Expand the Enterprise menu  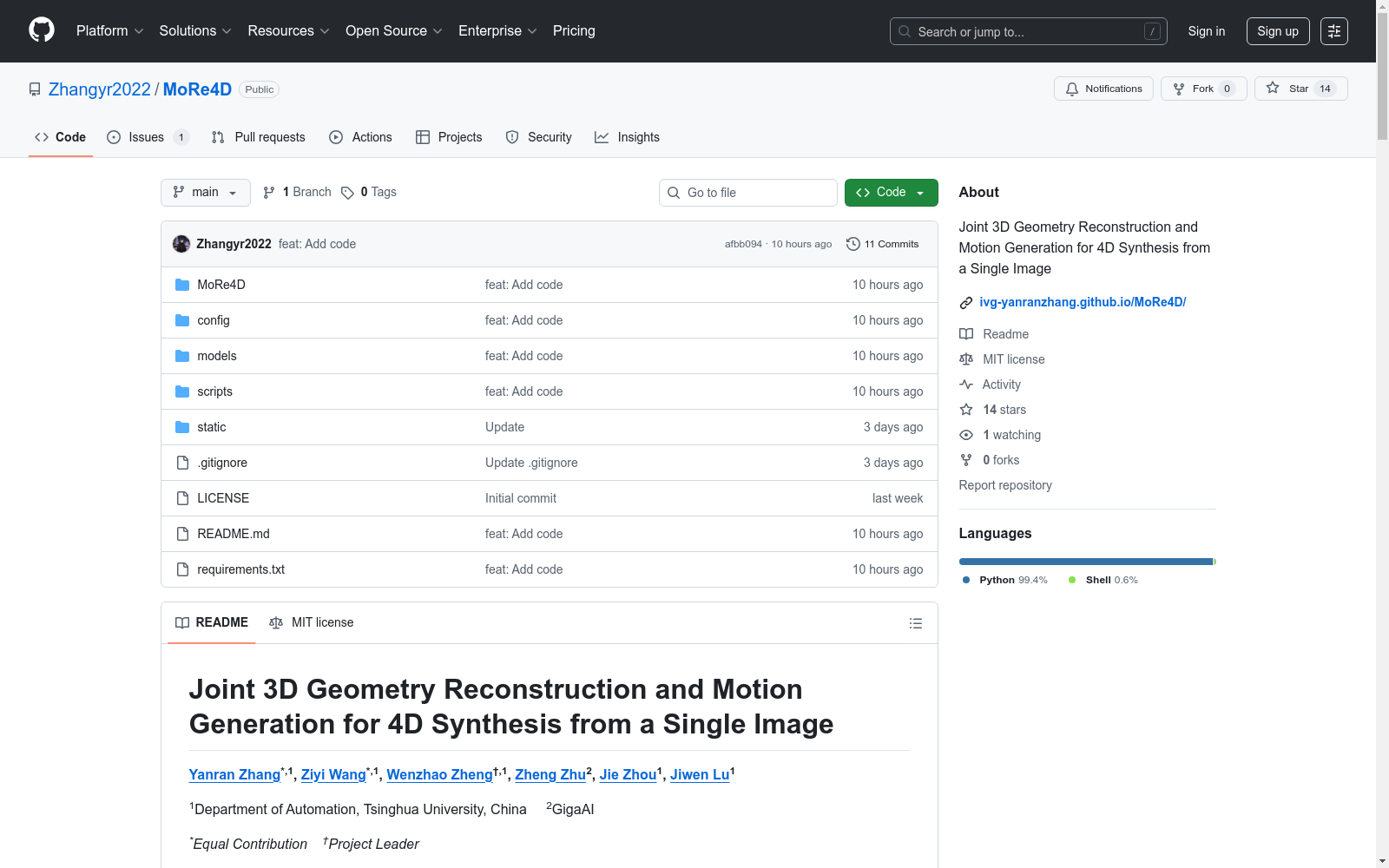[498, 31]
